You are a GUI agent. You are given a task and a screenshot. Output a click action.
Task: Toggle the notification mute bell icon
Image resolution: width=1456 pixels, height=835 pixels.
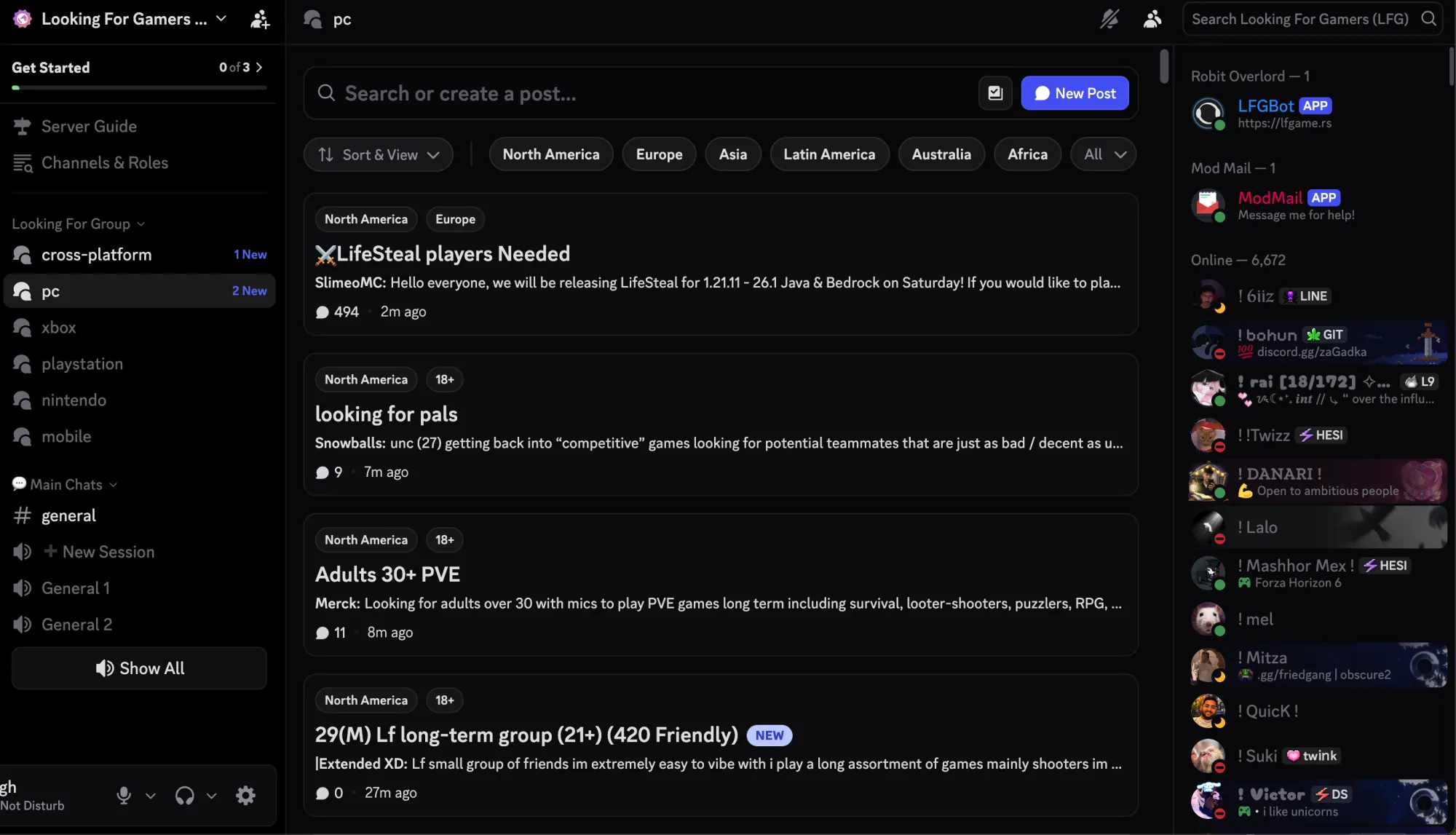point(1109,19)
